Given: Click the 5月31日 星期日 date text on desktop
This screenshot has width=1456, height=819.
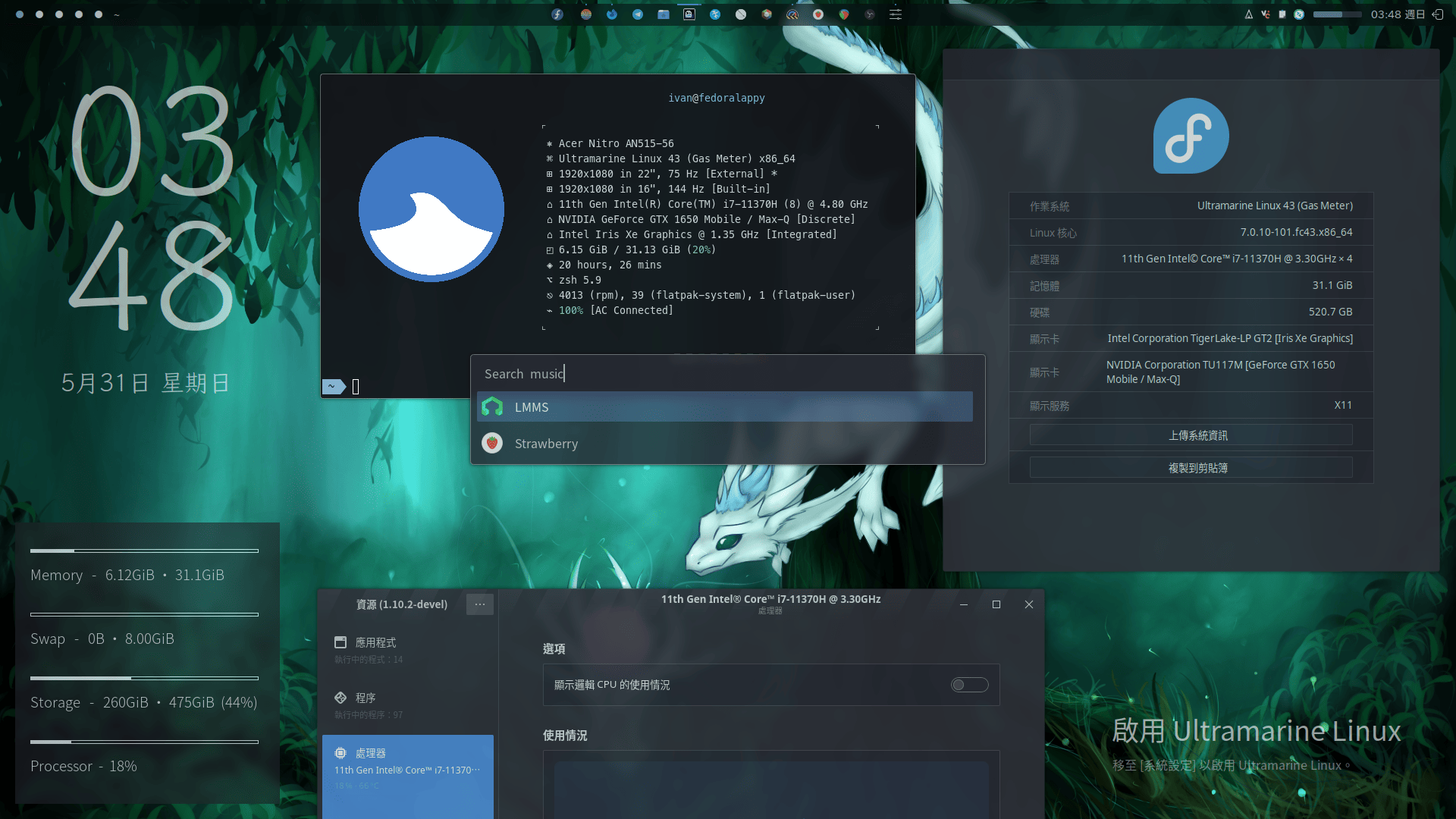Looking at the screenshot, I should tap(146, 383).
